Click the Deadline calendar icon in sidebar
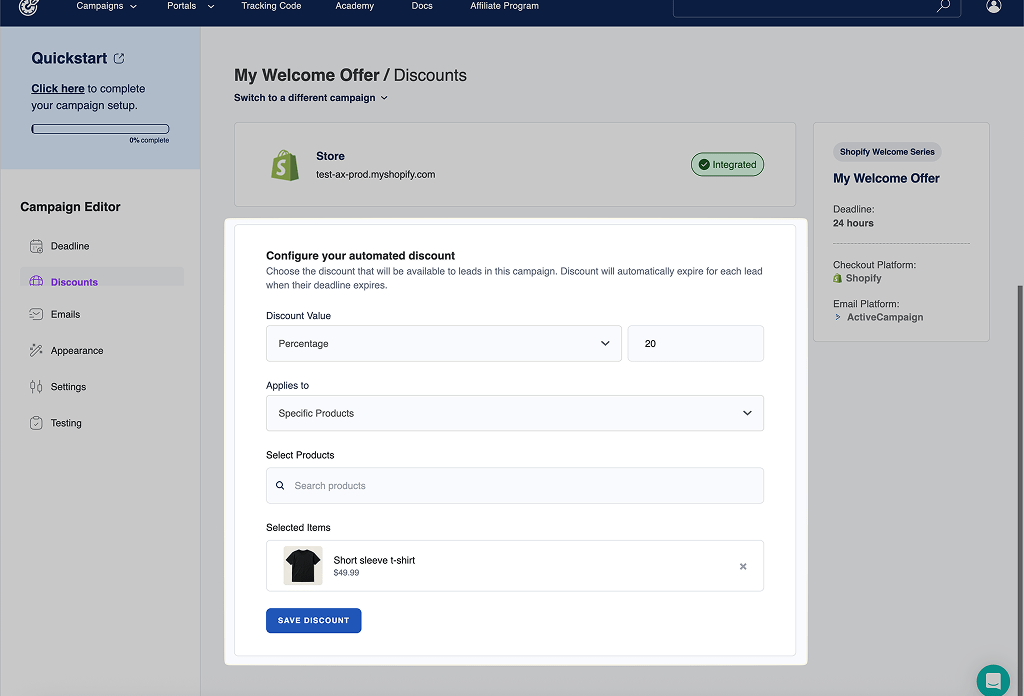The height and width of the screenshot is (696, 1024). point(37,246)
